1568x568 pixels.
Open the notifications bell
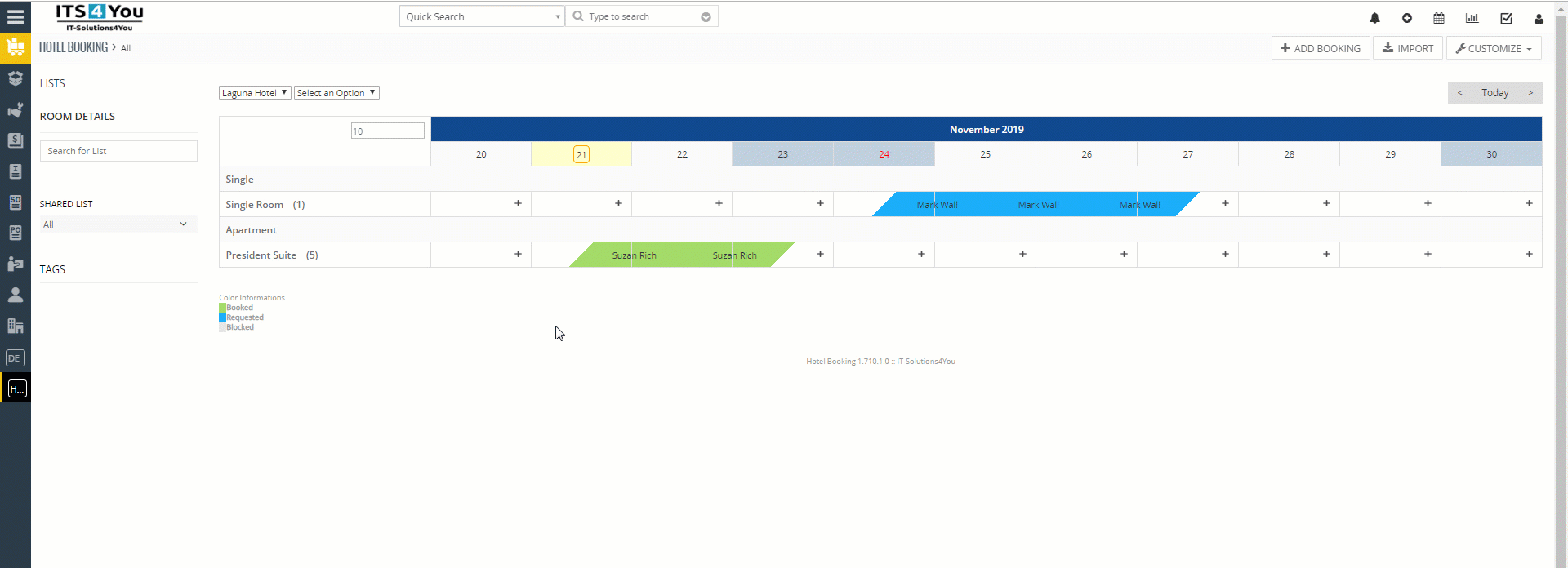(x=1374, y=18)
